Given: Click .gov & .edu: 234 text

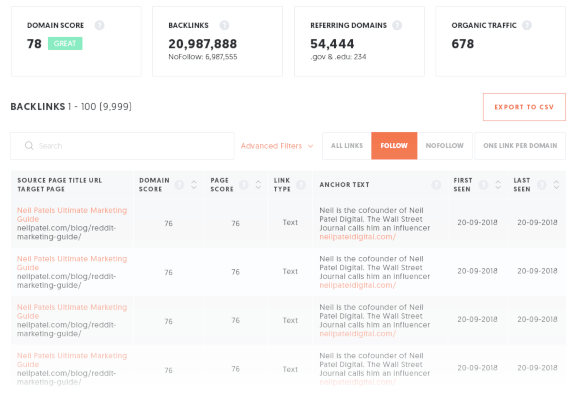Looking at the screenshot, I should coord(338,57).
